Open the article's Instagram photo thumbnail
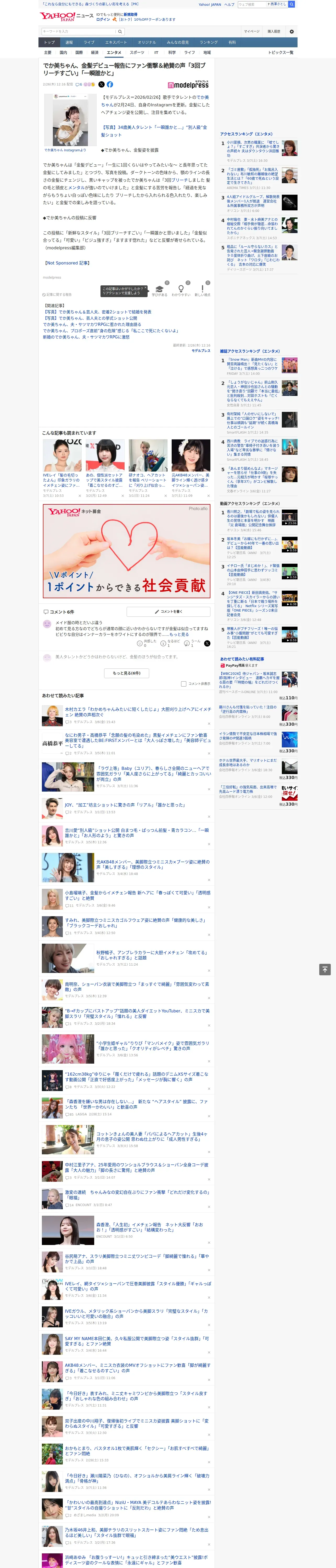336x1568 pixels. 70,120
